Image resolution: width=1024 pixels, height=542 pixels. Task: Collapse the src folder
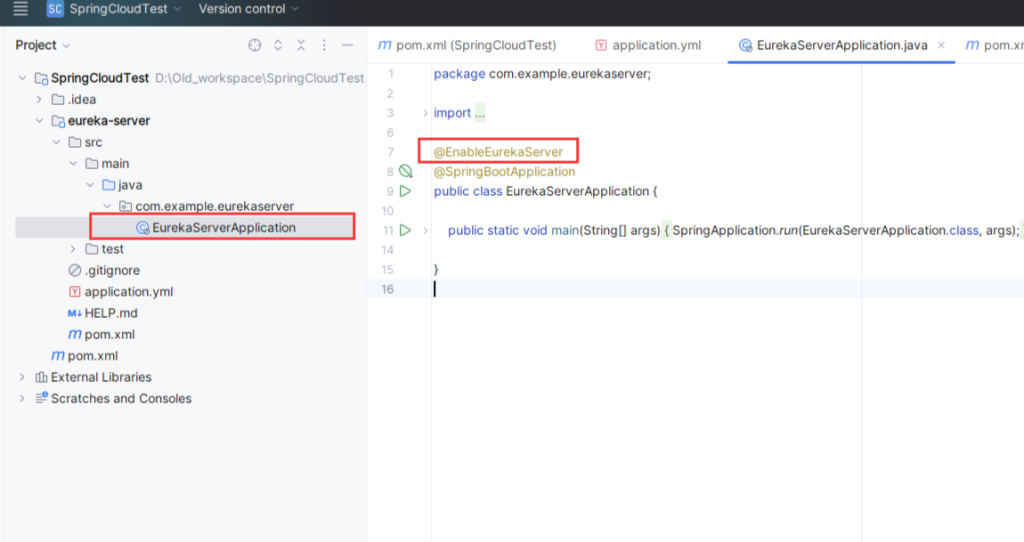click(x=56, y=142)
